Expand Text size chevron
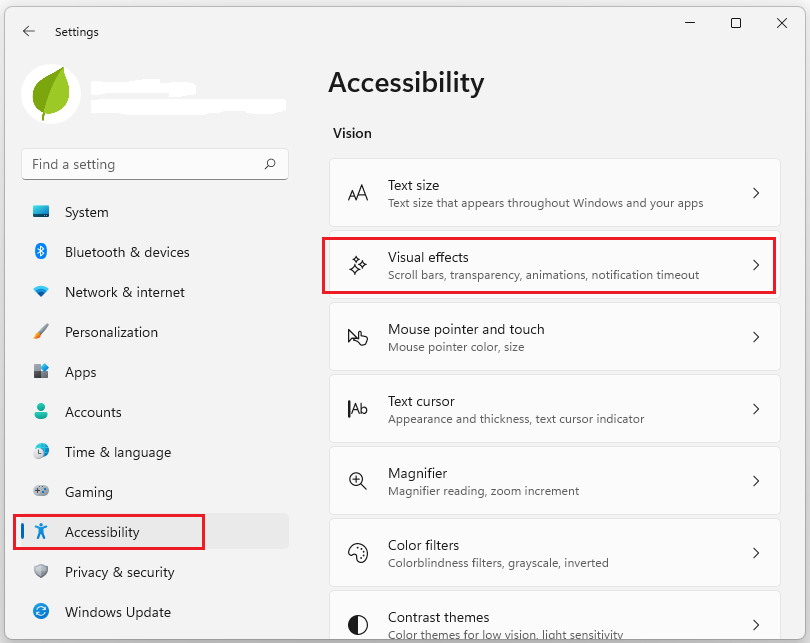The image size is (810, 643). 756,193
